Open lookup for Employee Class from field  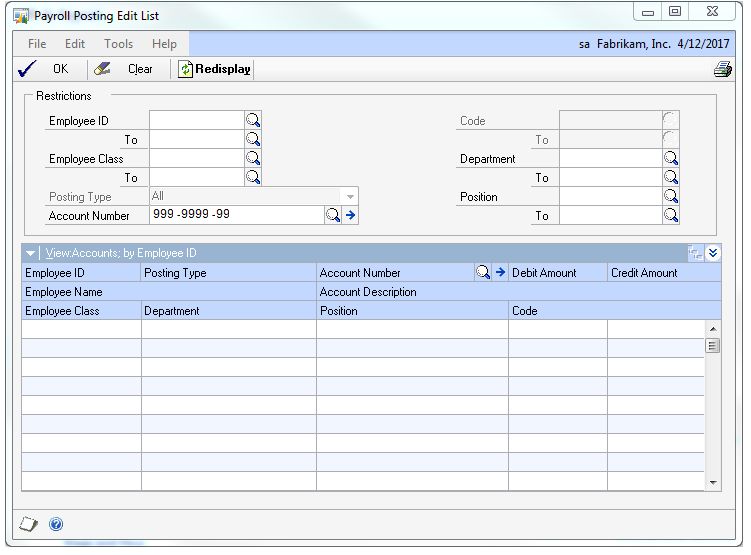point(253,158)
